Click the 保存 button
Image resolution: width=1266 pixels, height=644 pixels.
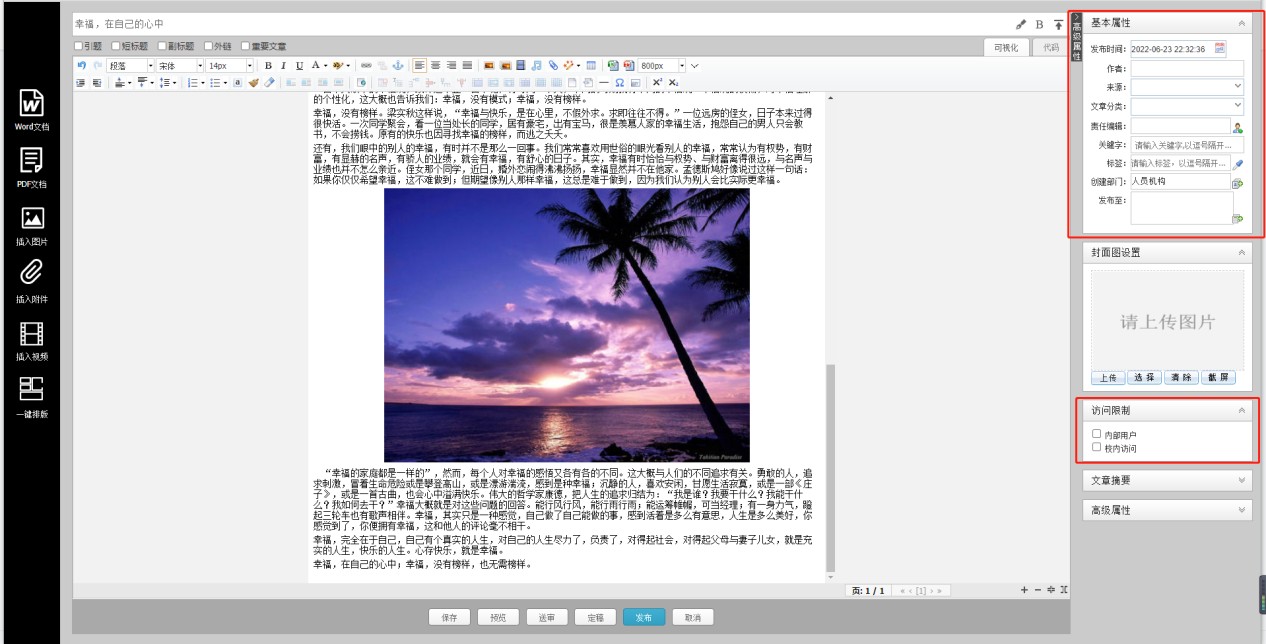click(x=449, y=617)
